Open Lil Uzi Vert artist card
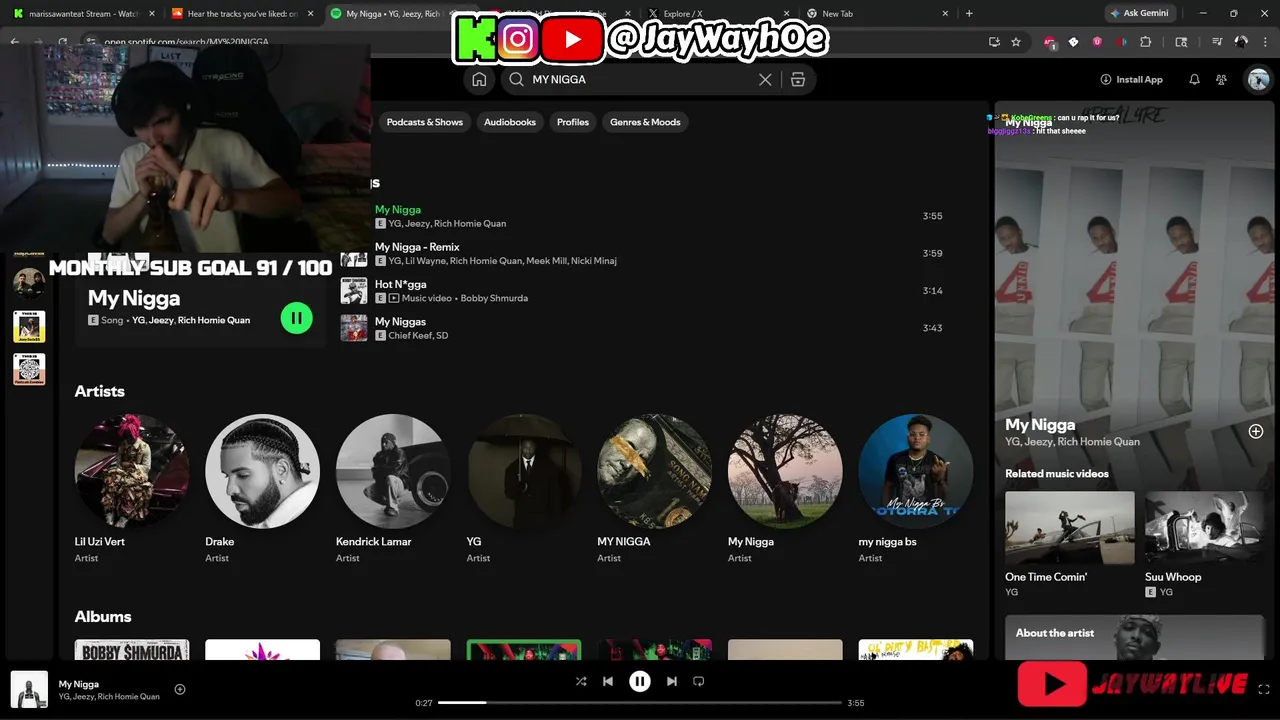This screenshot has height=720, width=1280. [x=132, y=490]
